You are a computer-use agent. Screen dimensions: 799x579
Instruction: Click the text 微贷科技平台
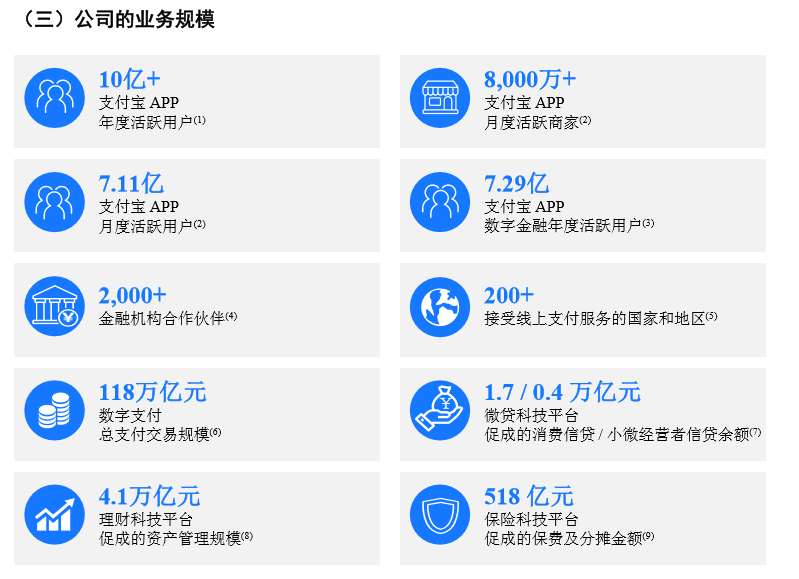(x=531, y=415)
